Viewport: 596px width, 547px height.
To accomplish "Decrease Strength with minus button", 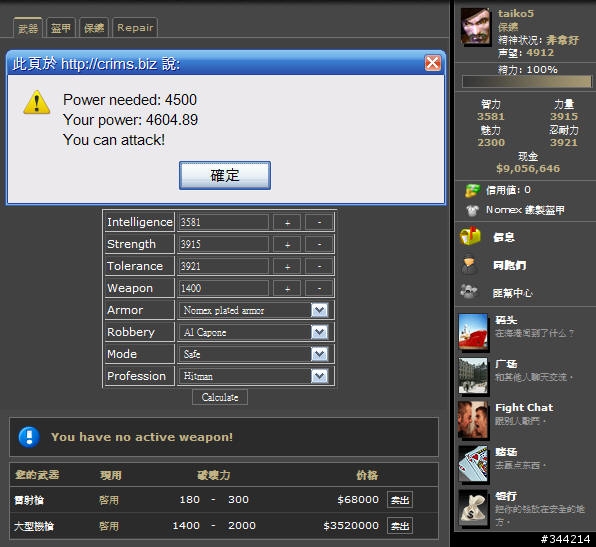I will (x=319, y=244).
